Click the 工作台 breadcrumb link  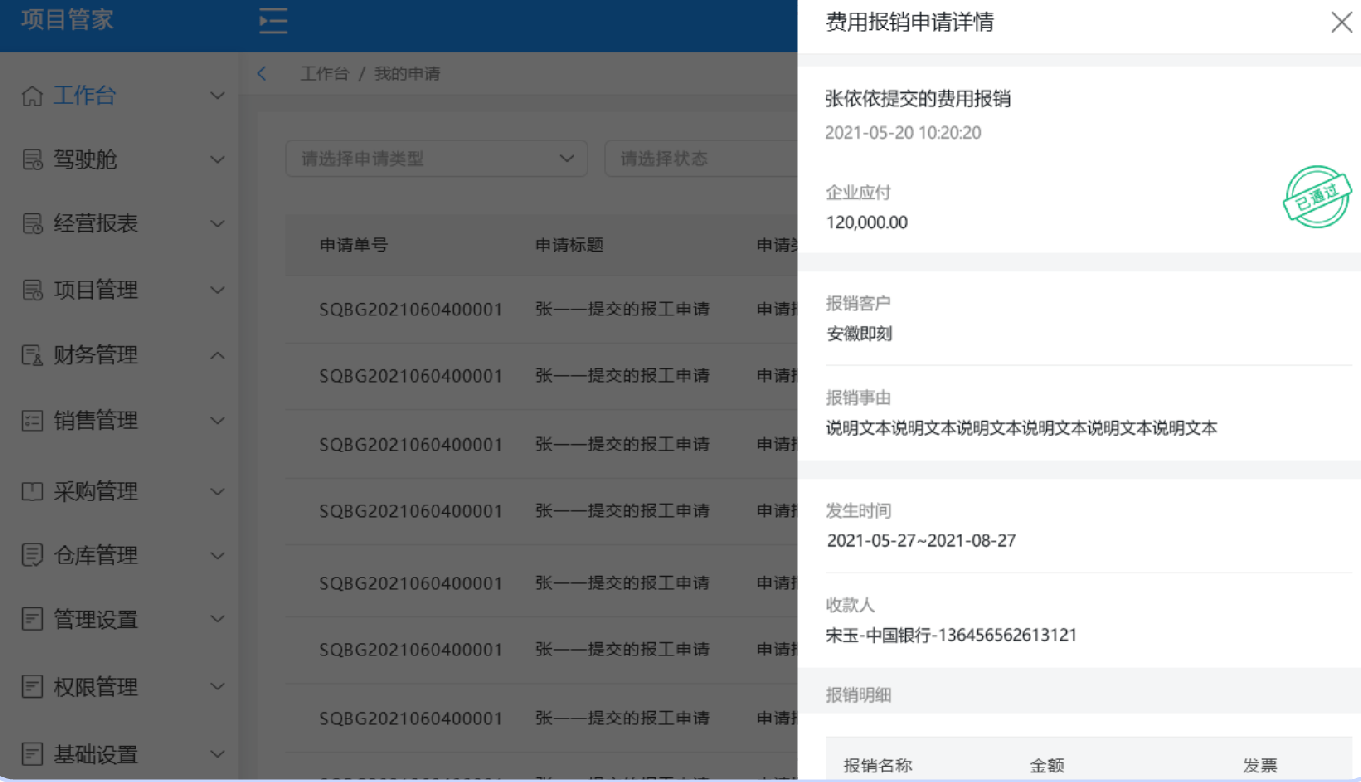[x=324, y=73]
